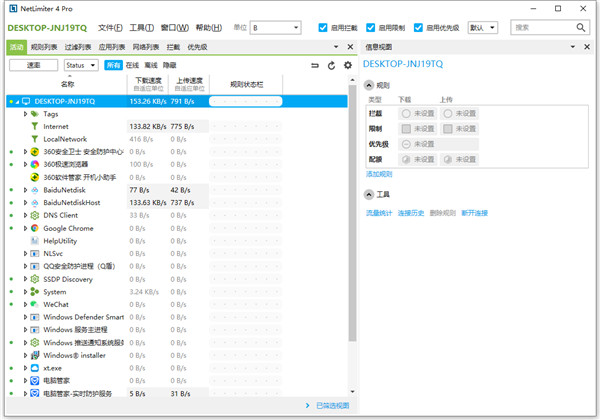Open the 工具(T) menu
Viewport: 600px width, 420px height.
pos(142,28)
